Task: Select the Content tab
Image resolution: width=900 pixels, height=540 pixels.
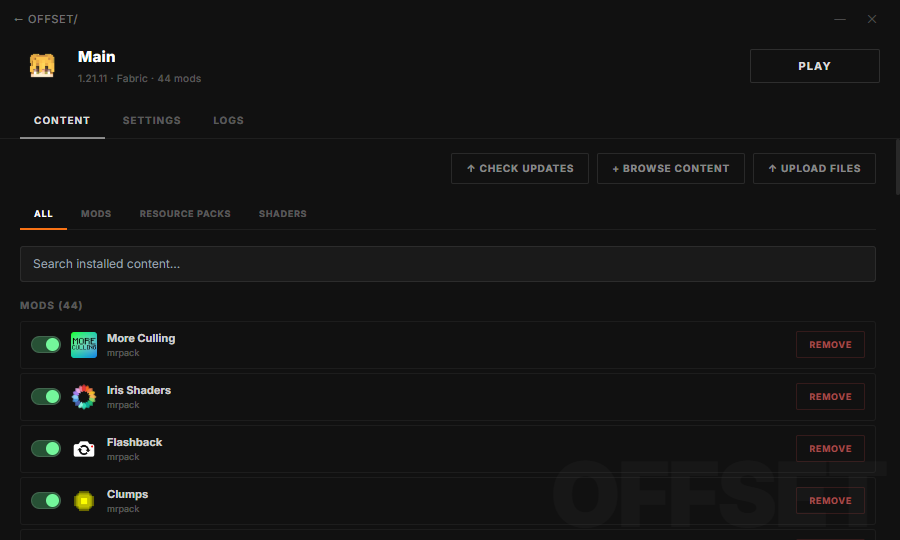Action: click(x=62, y=121)
